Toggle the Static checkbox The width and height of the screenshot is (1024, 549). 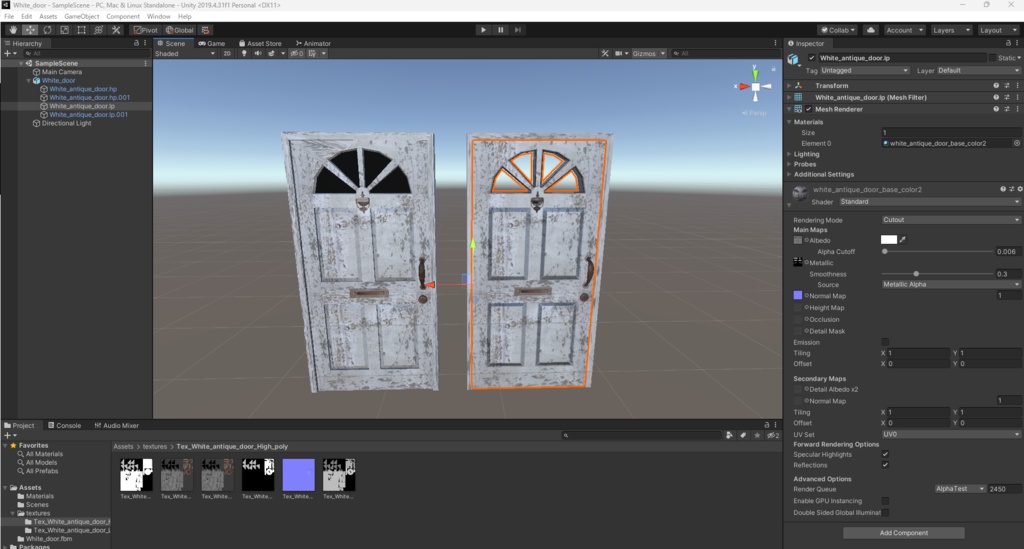[x=992, y=57]
